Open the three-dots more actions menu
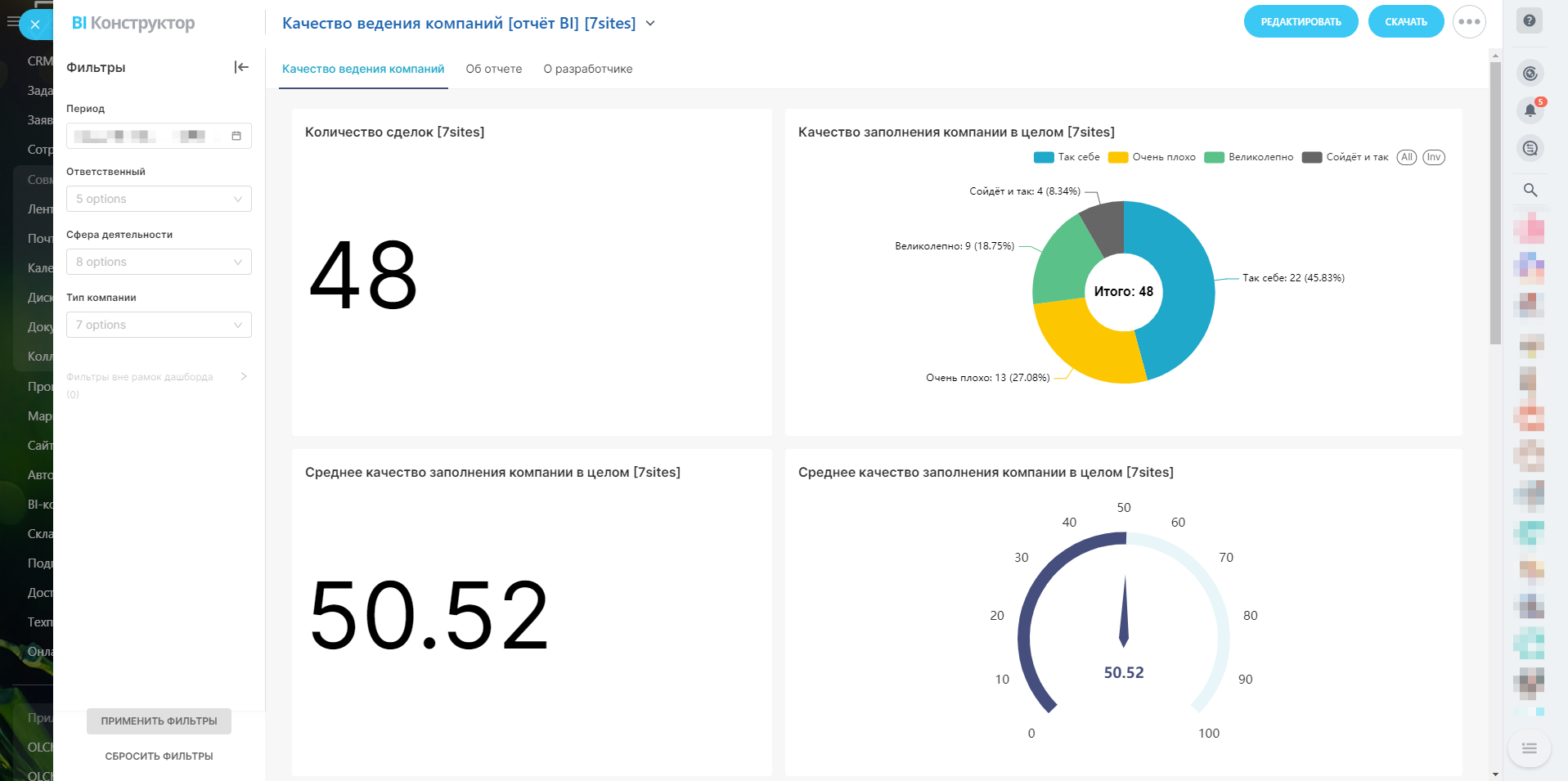This screenshot has height=781, width=1568. tap(1469, 22)
